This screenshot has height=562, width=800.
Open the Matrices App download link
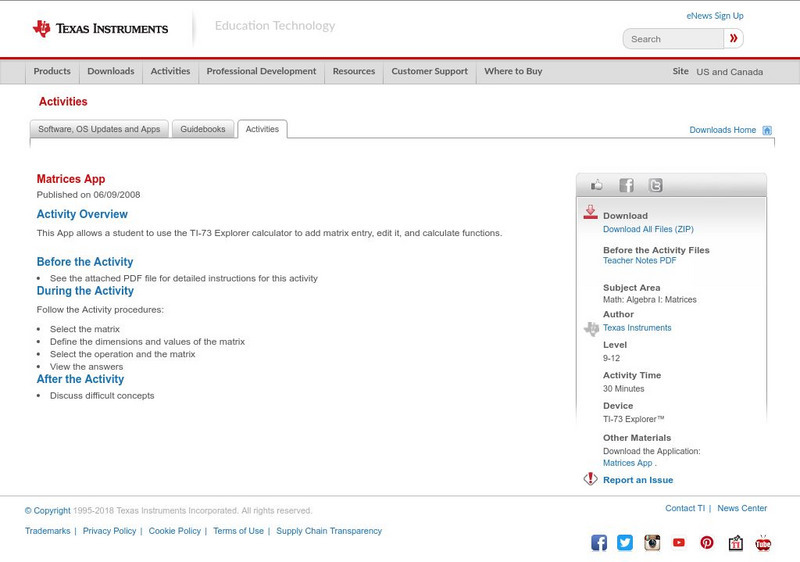628,463
